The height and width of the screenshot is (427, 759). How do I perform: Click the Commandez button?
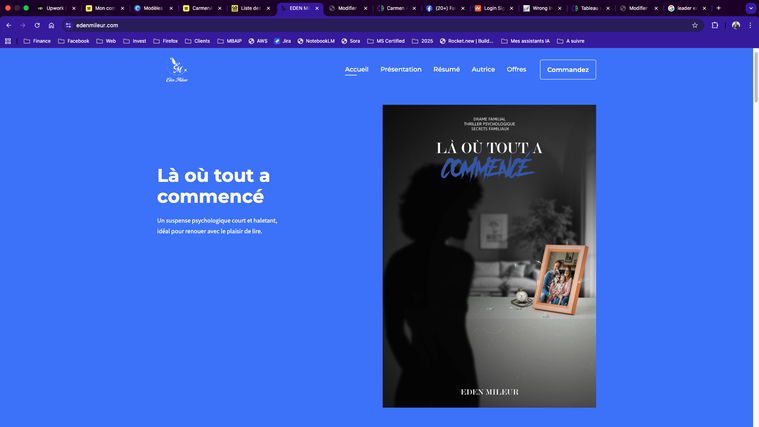click(x=568, y=70)
